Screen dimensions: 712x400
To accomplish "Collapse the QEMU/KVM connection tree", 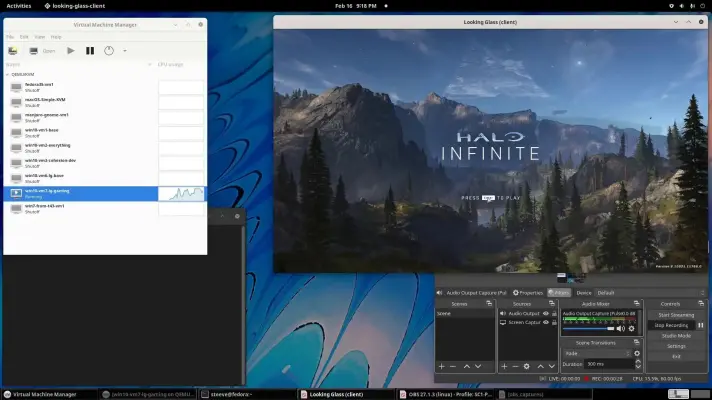I will point(7,74).
